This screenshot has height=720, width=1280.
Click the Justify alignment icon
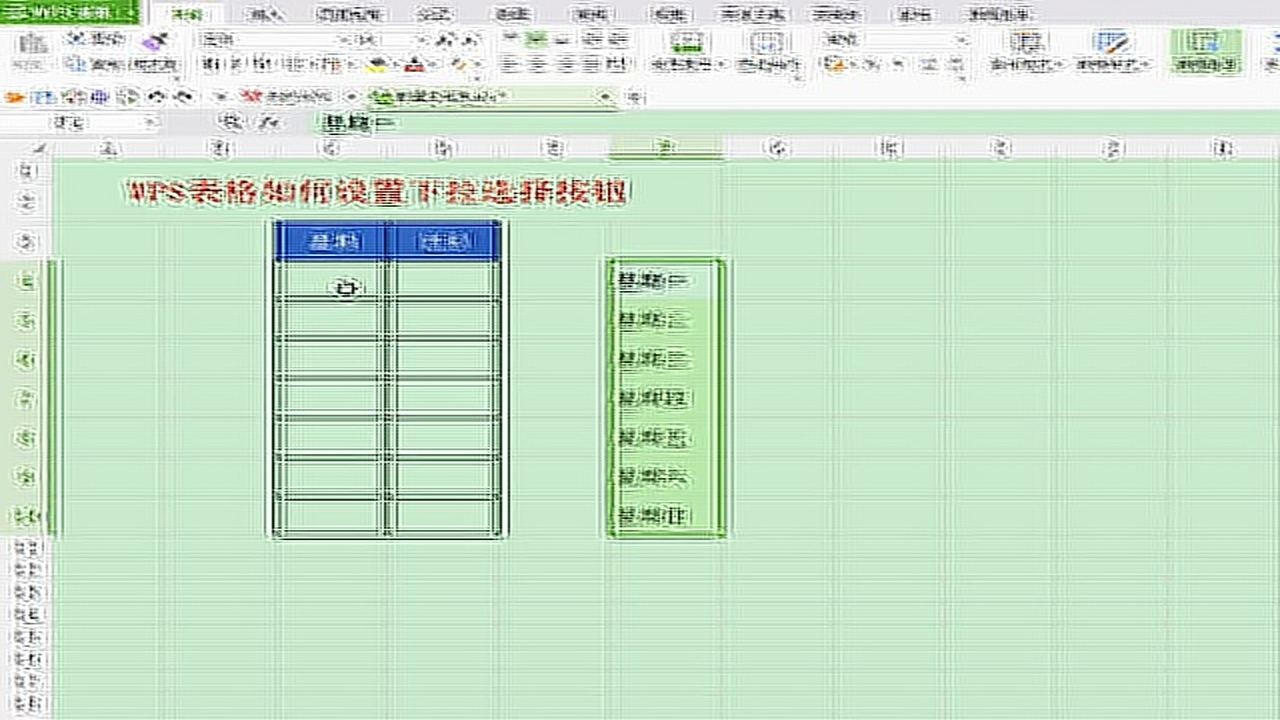(592, 64)
